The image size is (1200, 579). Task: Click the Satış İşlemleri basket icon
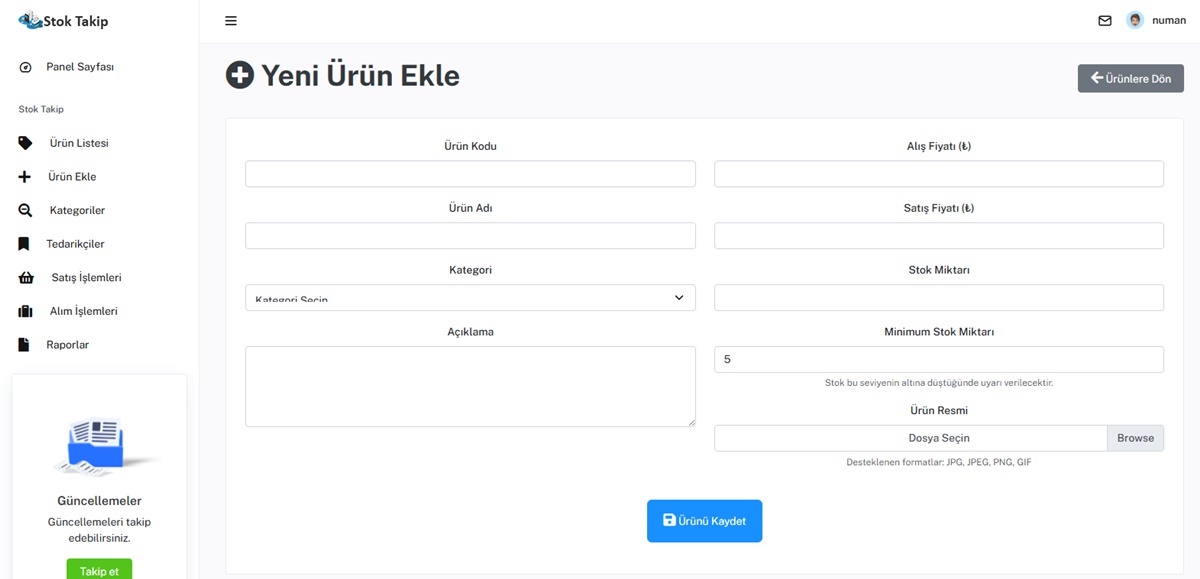[x=26, y=278]
